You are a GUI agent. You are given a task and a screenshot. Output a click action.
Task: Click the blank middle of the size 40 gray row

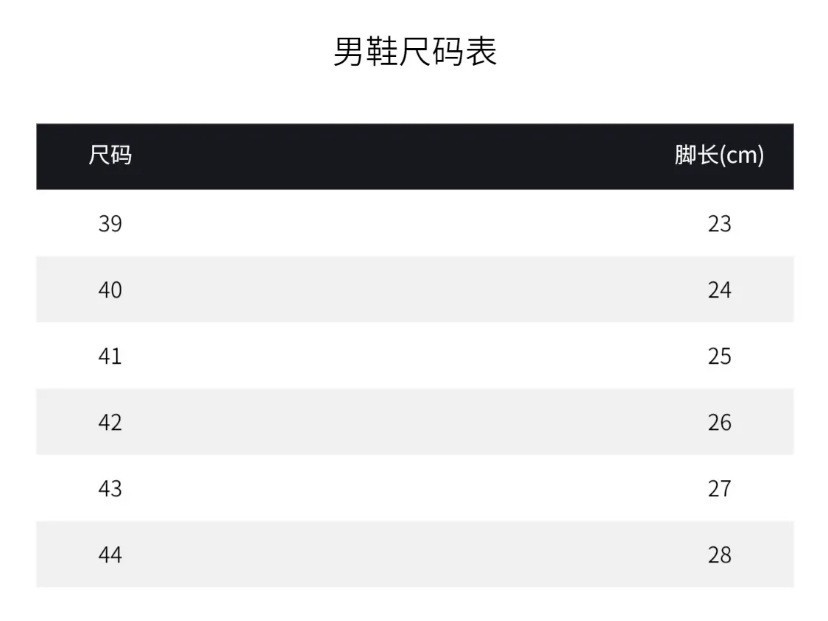coord(414,290)
